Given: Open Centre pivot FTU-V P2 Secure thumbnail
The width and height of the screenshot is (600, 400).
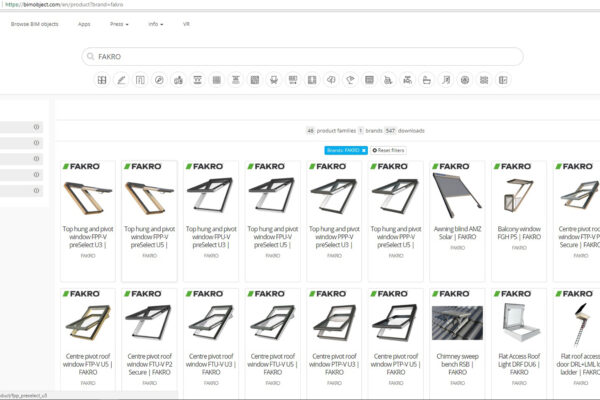Looking at the screenshot, I should pyautogui.click(x=149, y=323).
